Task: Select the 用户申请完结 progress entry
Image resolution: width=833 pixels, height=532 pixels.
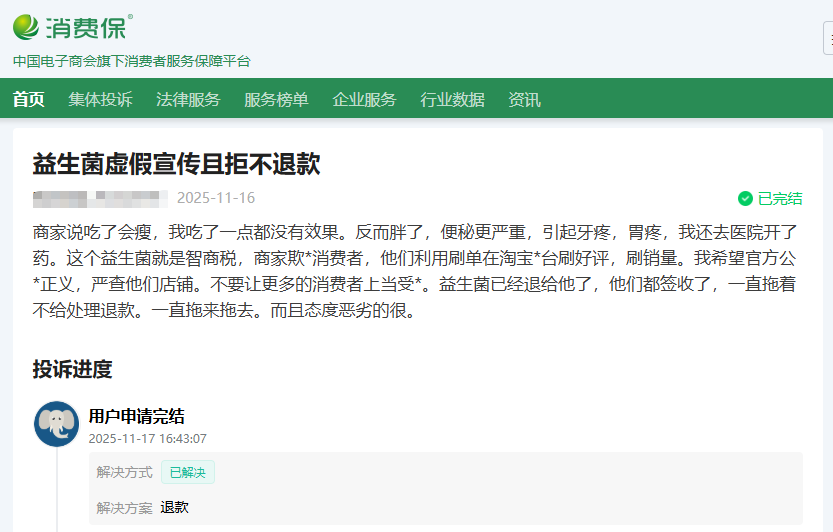Action: 136,417
